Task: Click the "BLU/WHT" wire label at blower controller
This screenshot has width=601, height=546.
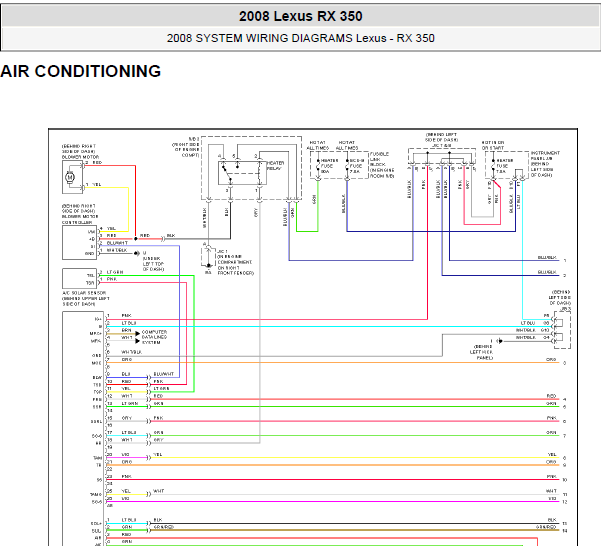Action: pyautogui.click(x=117, y=243)
